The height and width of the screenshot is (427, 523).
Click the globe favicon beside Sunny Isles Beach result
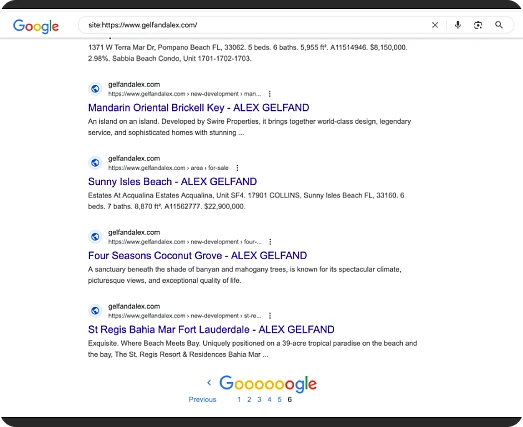(x=95, y=163)
